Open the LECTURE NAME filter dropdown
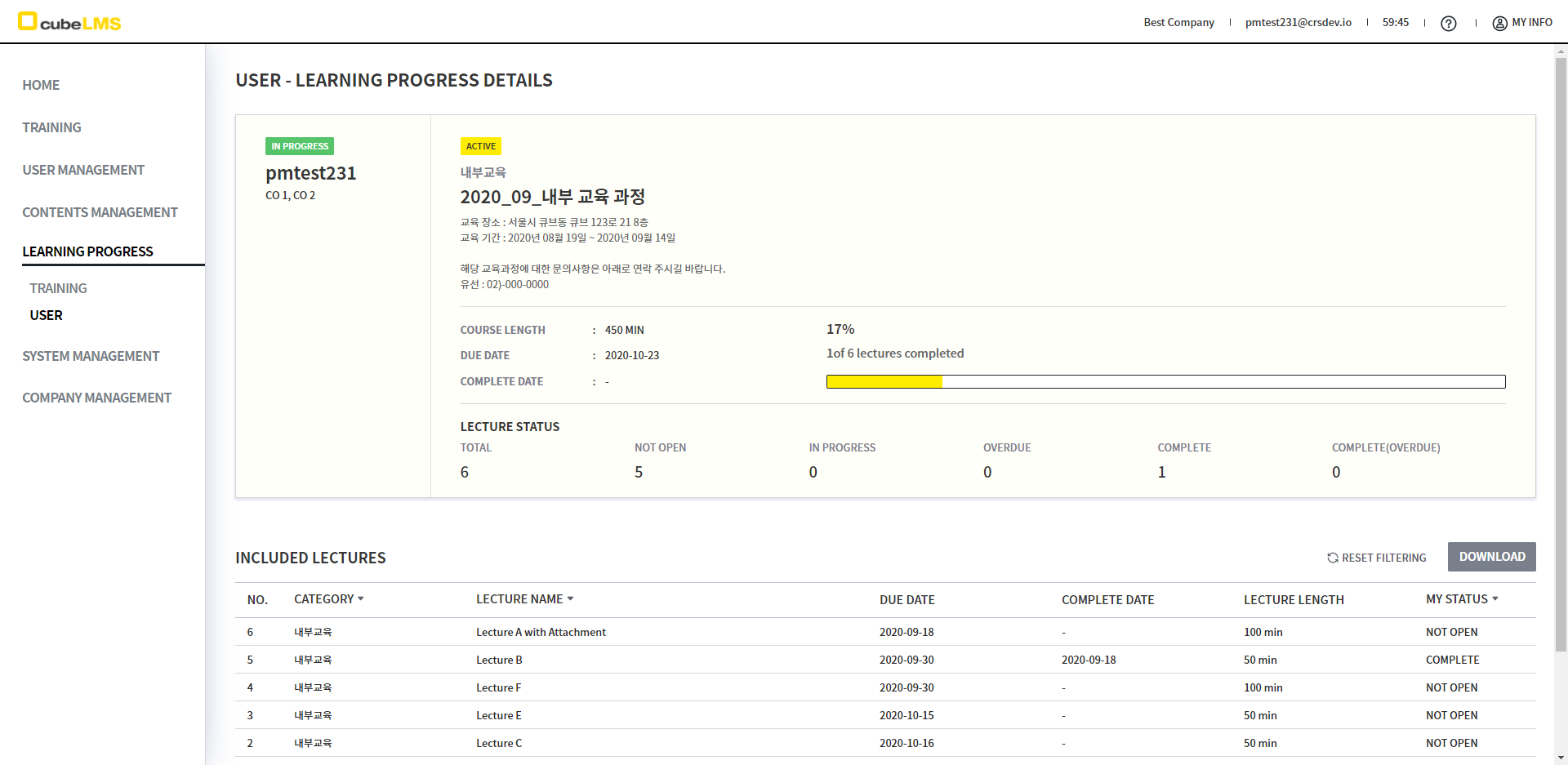1568x765 pixels. click(x=570, y=599)
